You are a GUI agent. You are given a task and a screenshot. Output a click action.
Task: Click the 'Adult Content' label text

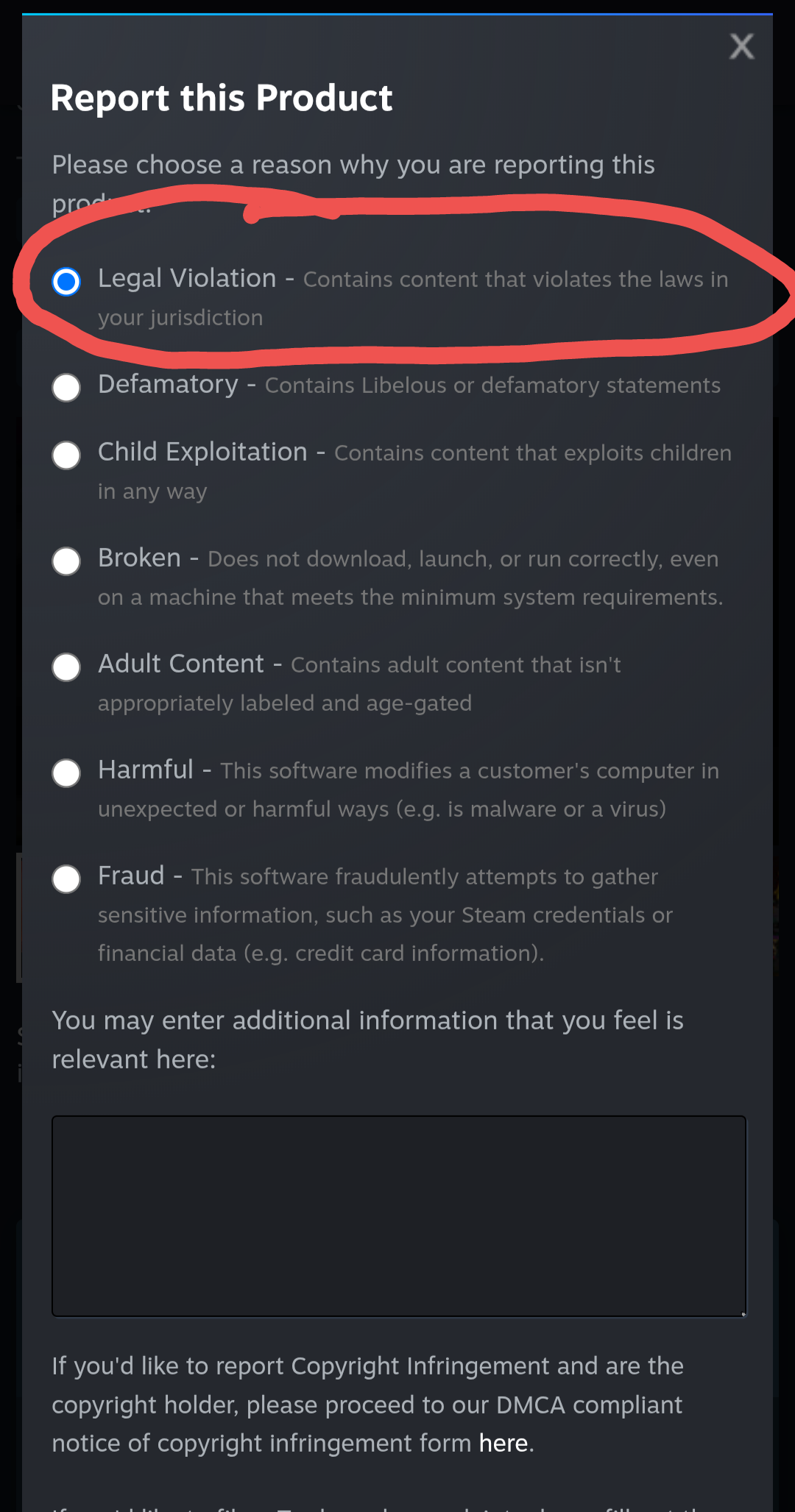[181, 664]
